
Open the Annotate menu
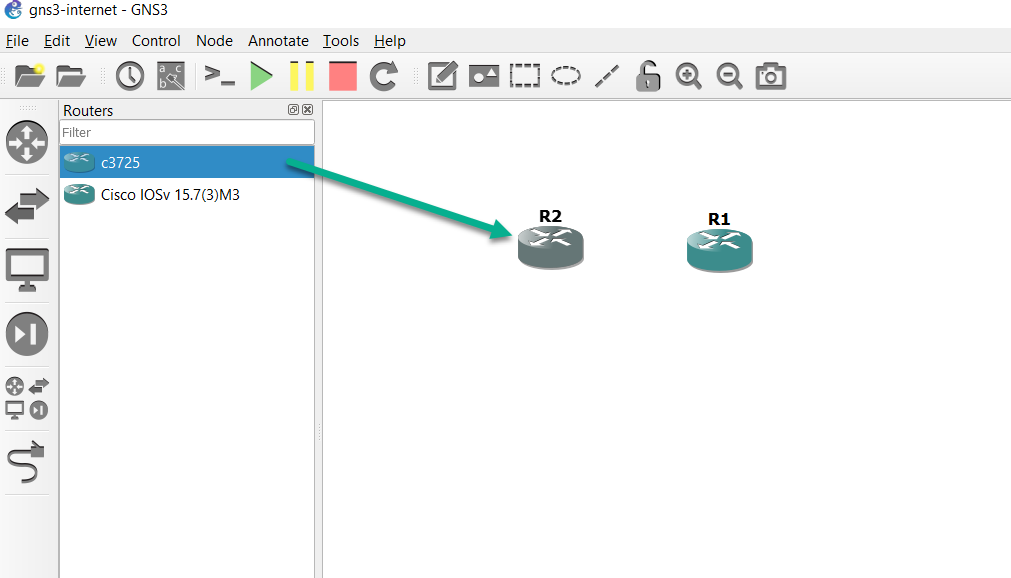279,41
